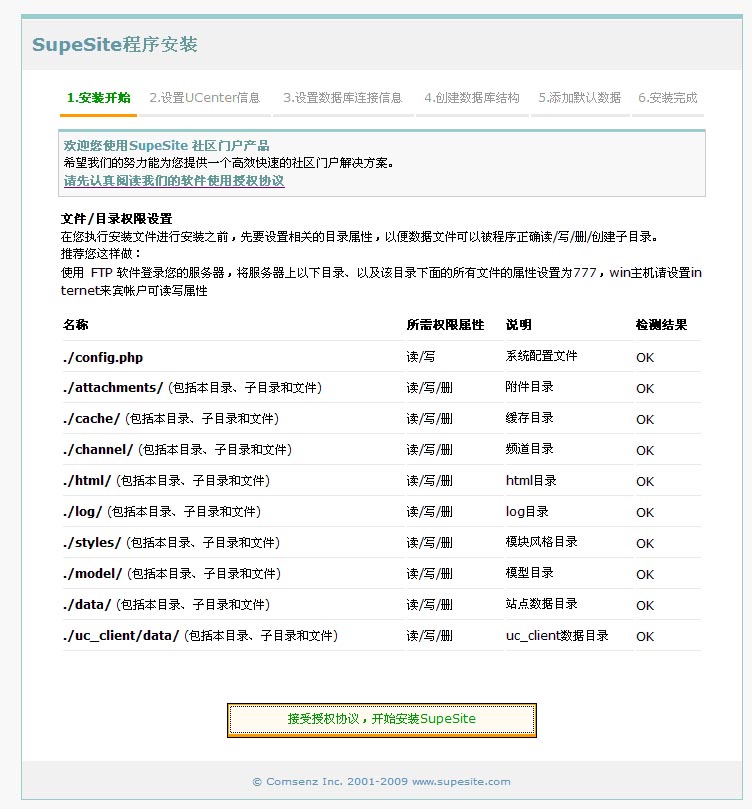Click the accept license and start installing SupeSite button
The image size is (752, 809).
point(382,720)
